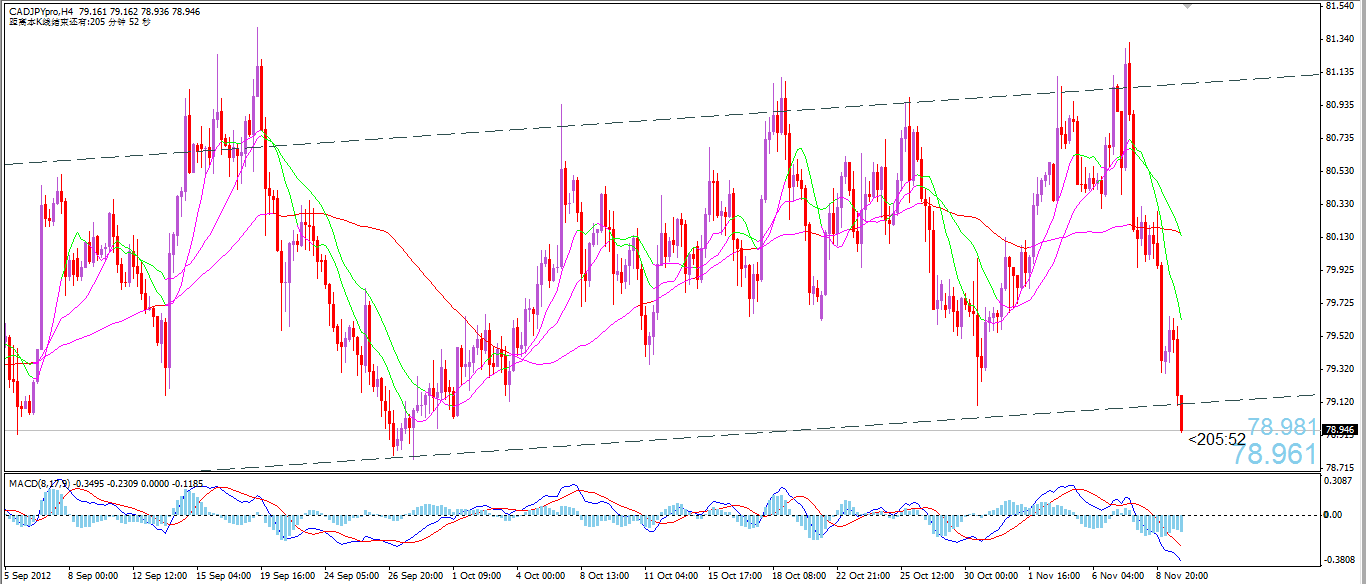Click the 0.3087 MACD scale label
Viewport: 1366px width, 584px height.
(x=1339, y=481)
